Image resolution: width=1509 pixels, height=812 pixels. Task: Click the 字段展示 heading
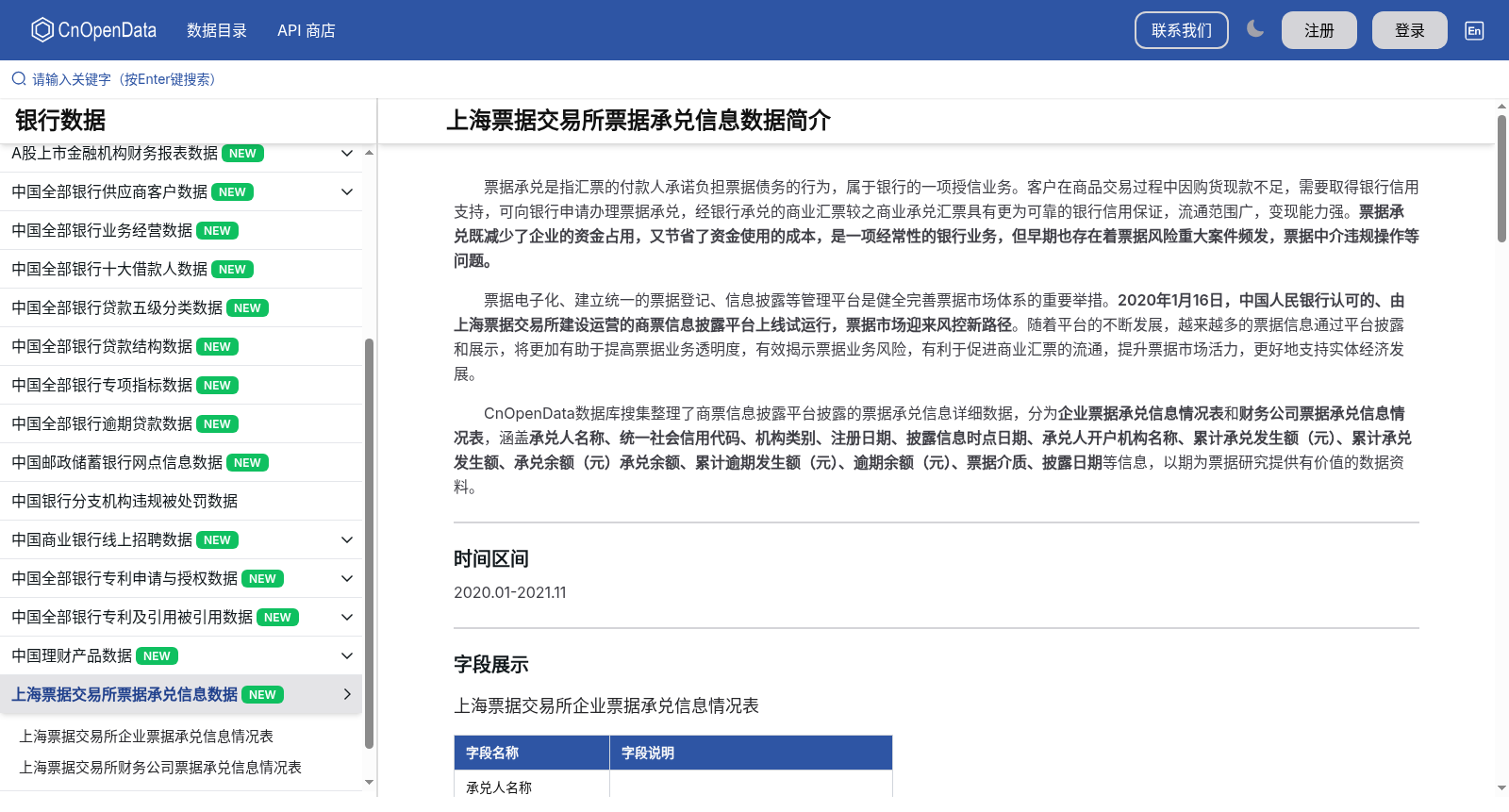[x=491, y=664]
